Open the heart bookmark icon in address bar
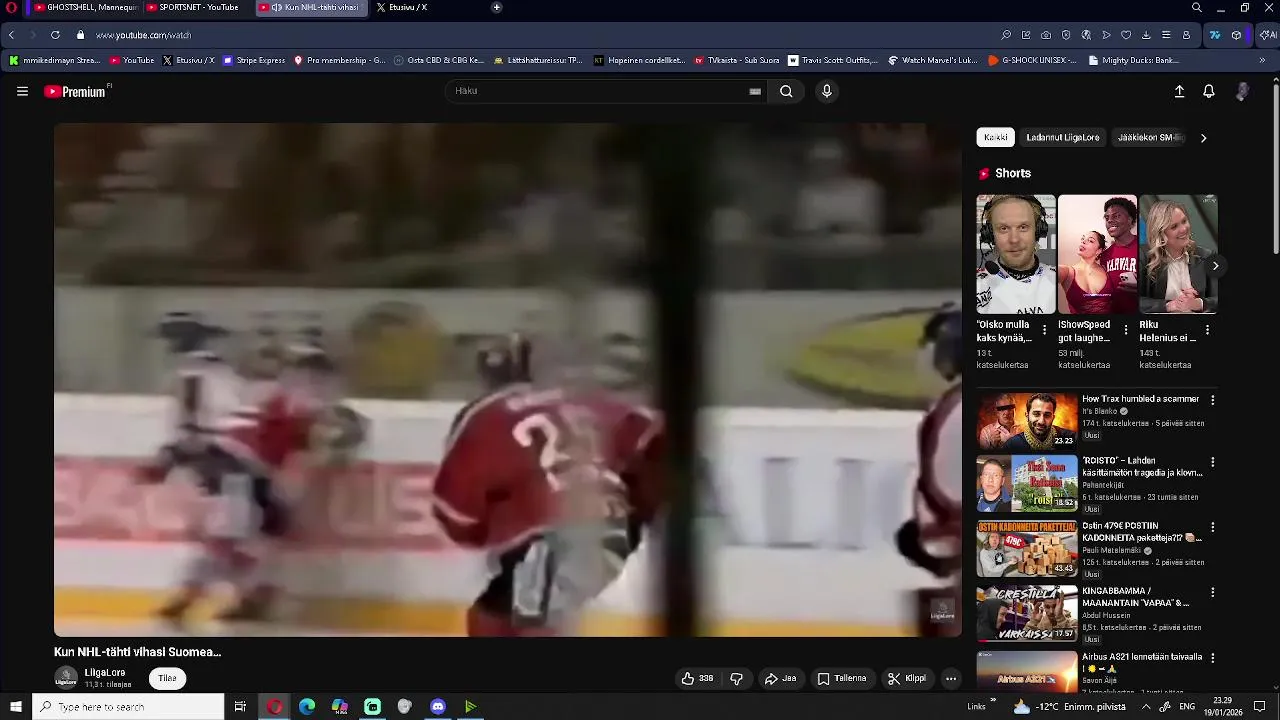The width and height of the screenshot is (1280, 720). (x=1126, y=35)
